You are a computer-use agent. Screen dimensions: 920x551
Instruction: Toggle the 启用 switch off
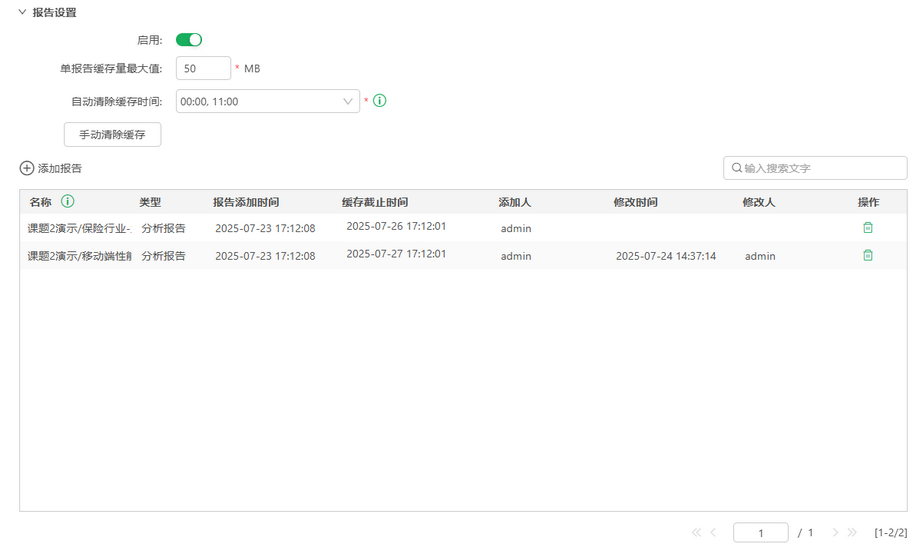(x=189, y=40)
